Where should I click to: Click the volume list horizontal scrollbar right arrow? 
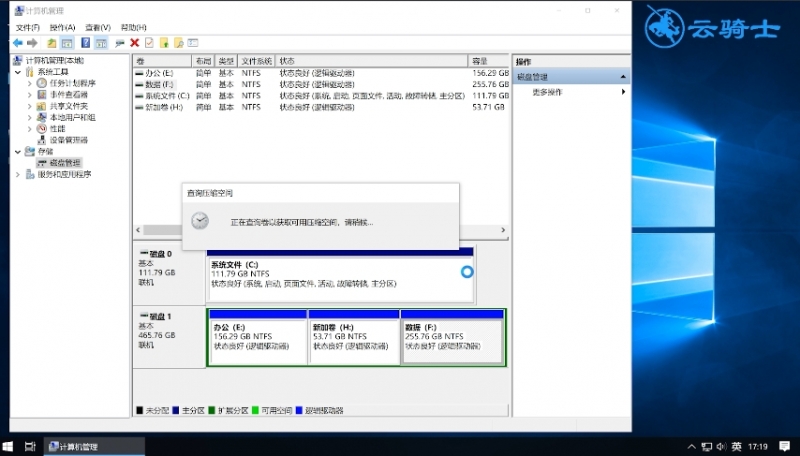pos(503,230)
